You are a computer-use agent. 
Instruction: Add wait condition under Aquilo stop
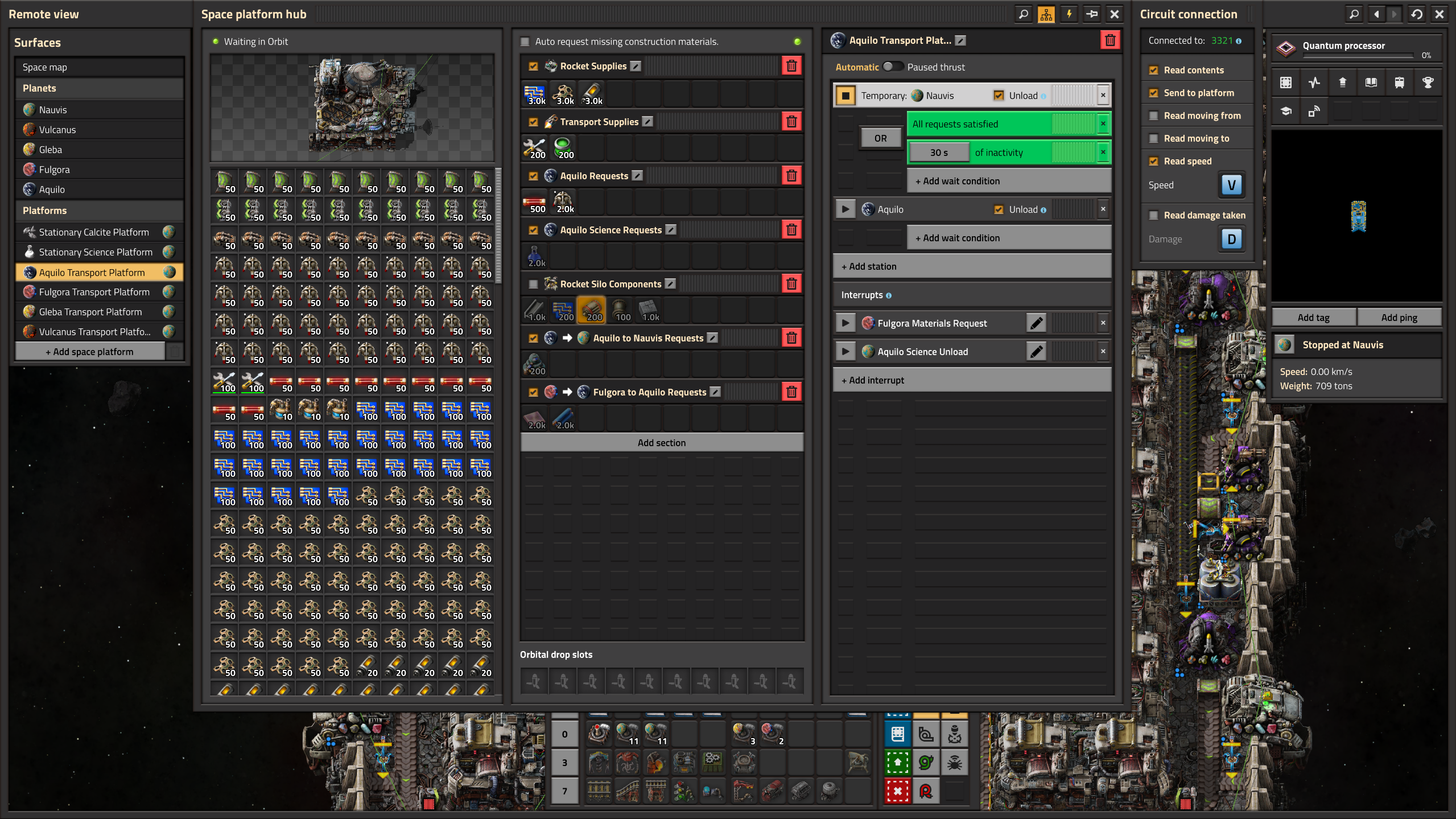coord(1009,238)
